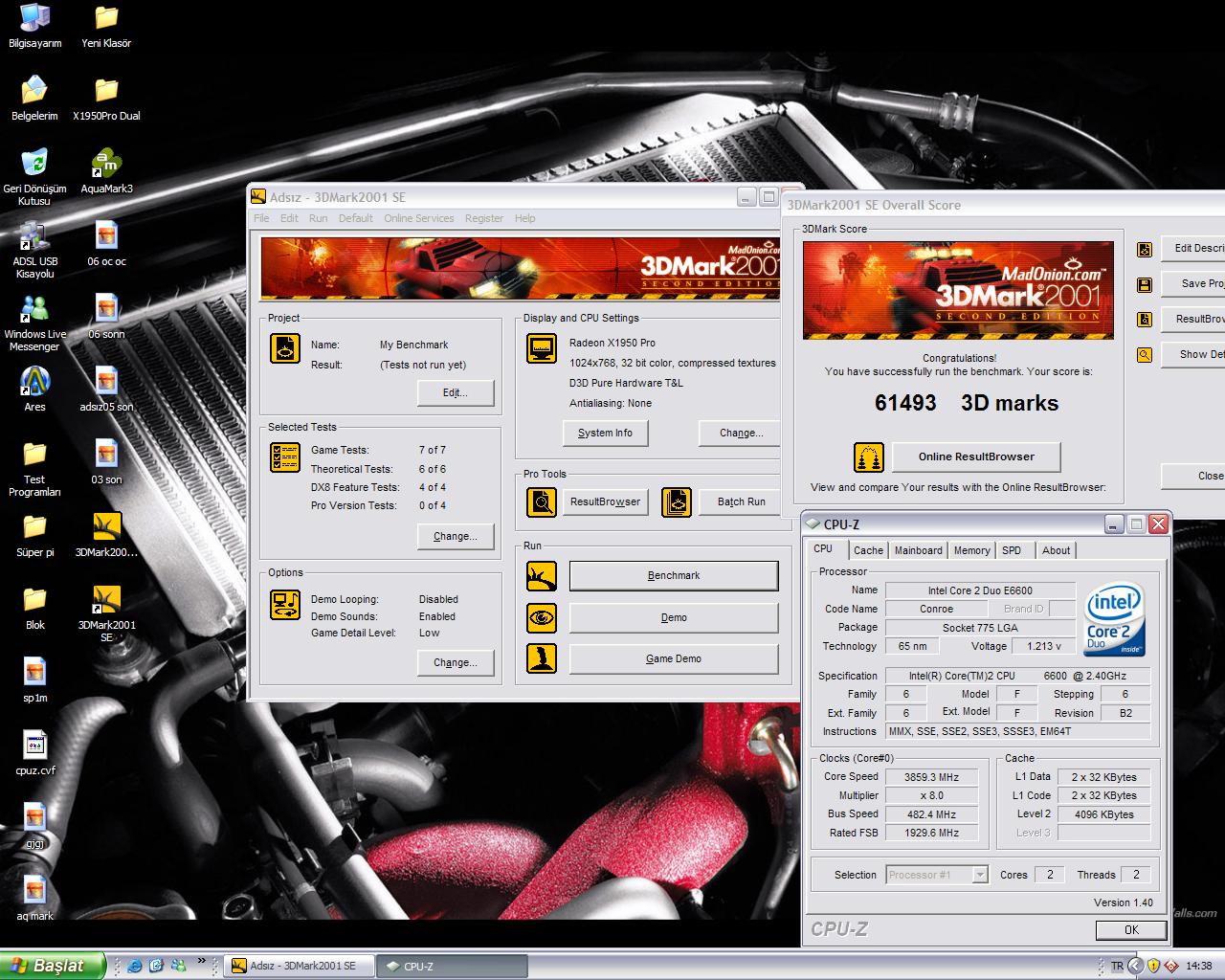Open the Geri Dönüşüm Kutusu icon
The image size is (1225, 980).
34,177
